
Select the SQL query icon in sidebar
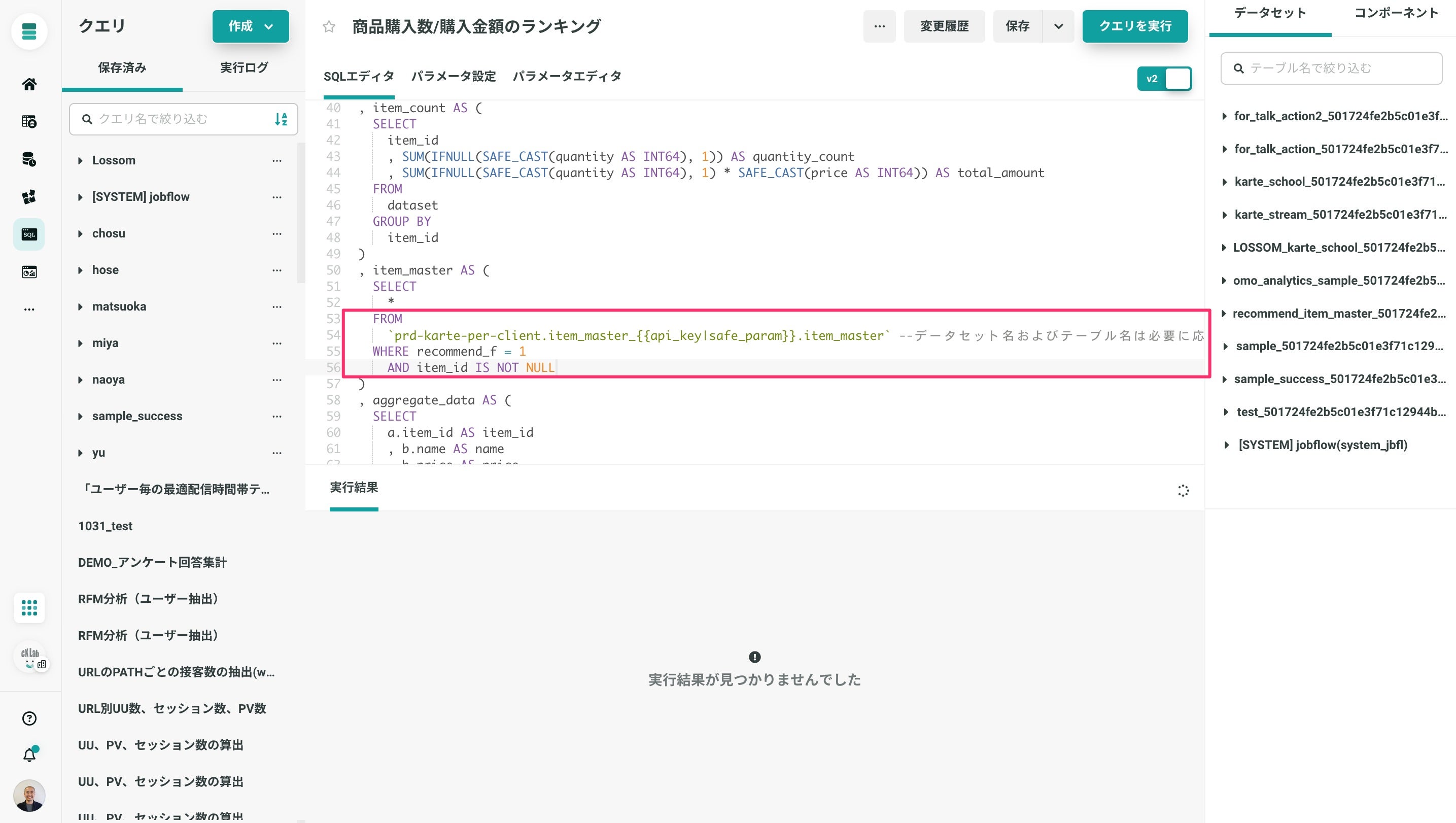pyautogui.click(x=29, y=234)
